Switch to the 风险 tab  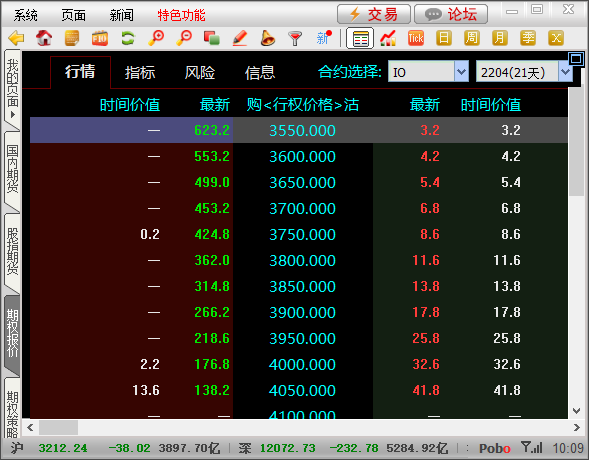pyautogui.click(x=200, y=72)
